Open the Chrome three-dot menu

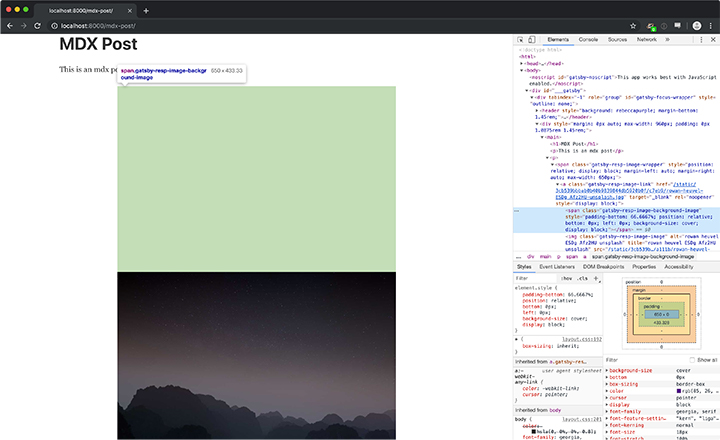pyautogui.click(x=711, y=26)
